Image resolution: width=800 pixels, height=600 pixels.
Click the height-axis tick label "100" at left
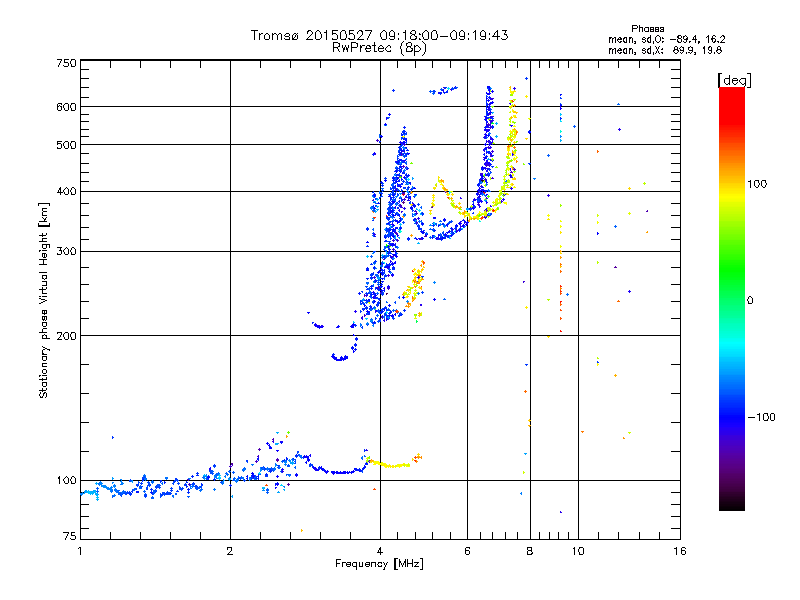click(x=67, y=480)
